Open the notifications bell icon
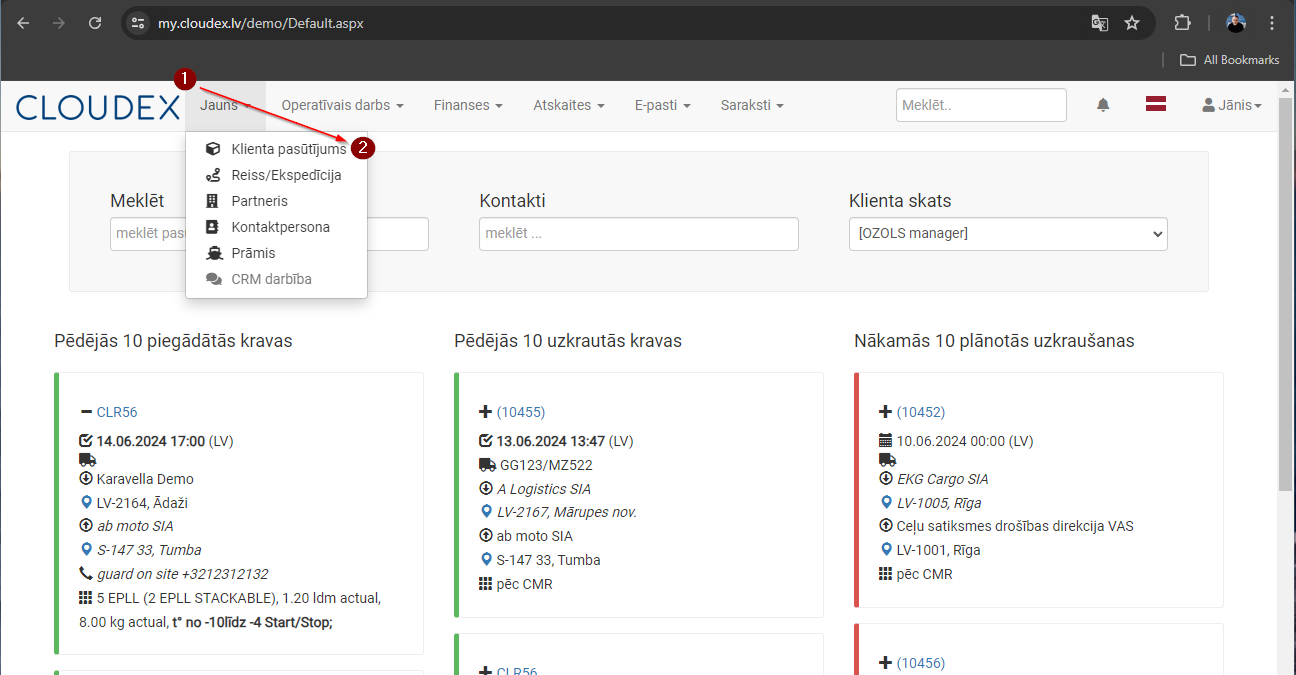1296x675 pixels. [x=1103, y=105]
